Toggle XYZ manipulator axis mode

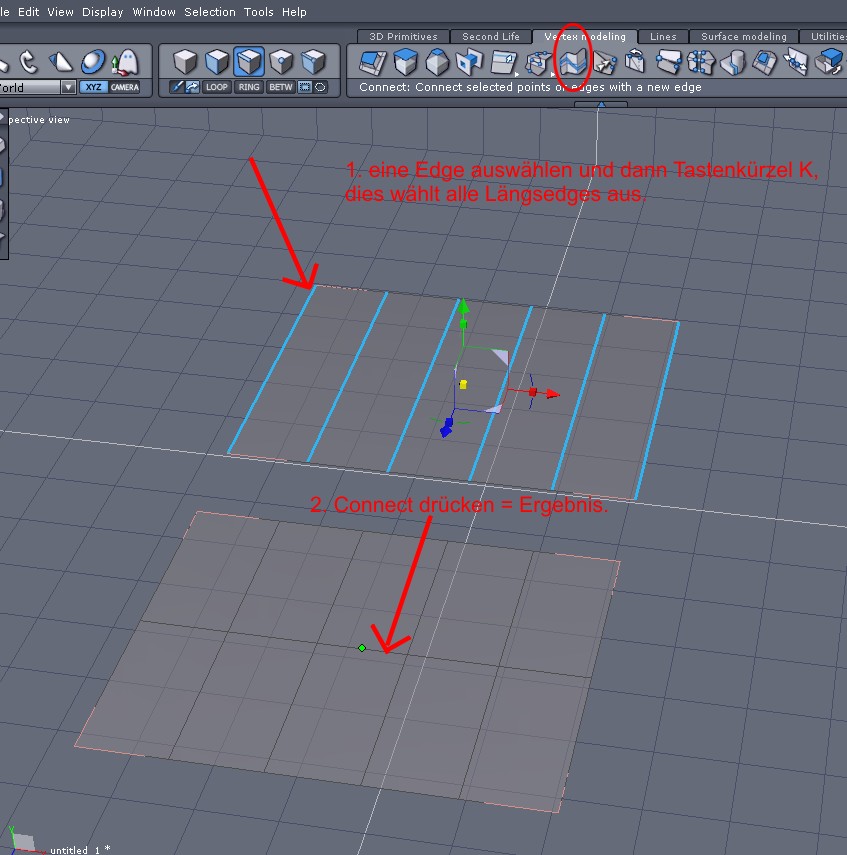(93, 87)
